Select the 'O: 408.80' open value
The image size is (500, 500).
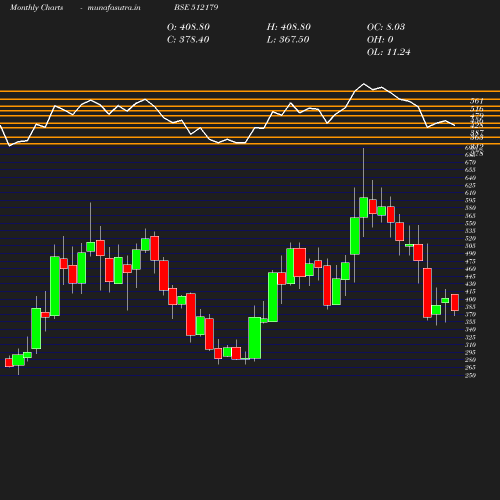tap(188, 27)
